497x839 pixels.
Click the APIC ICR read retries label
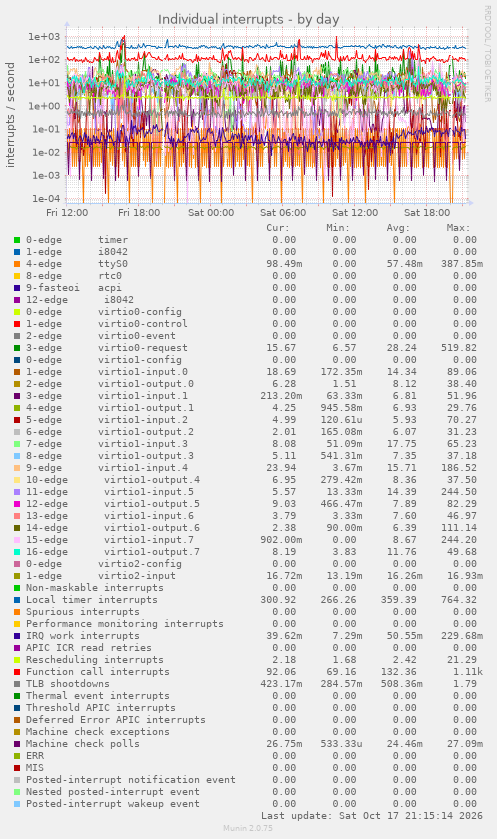89,647
